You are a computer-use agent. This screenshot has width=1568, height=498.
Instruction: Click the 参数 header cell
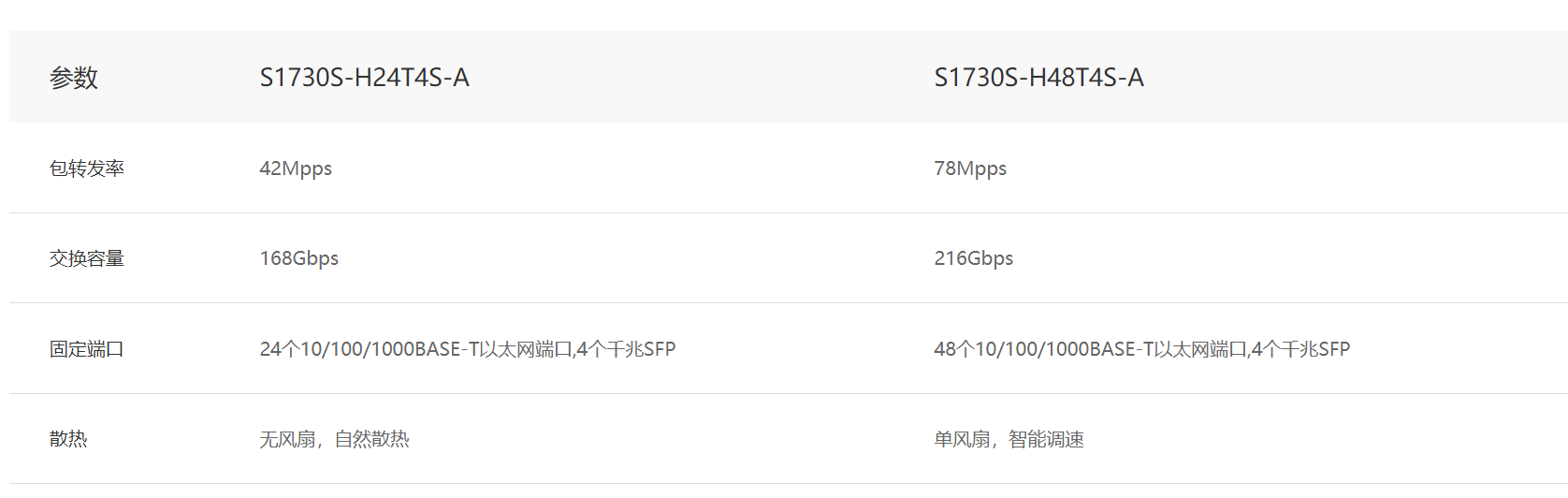pyautogui.click(x=74, y=78)
